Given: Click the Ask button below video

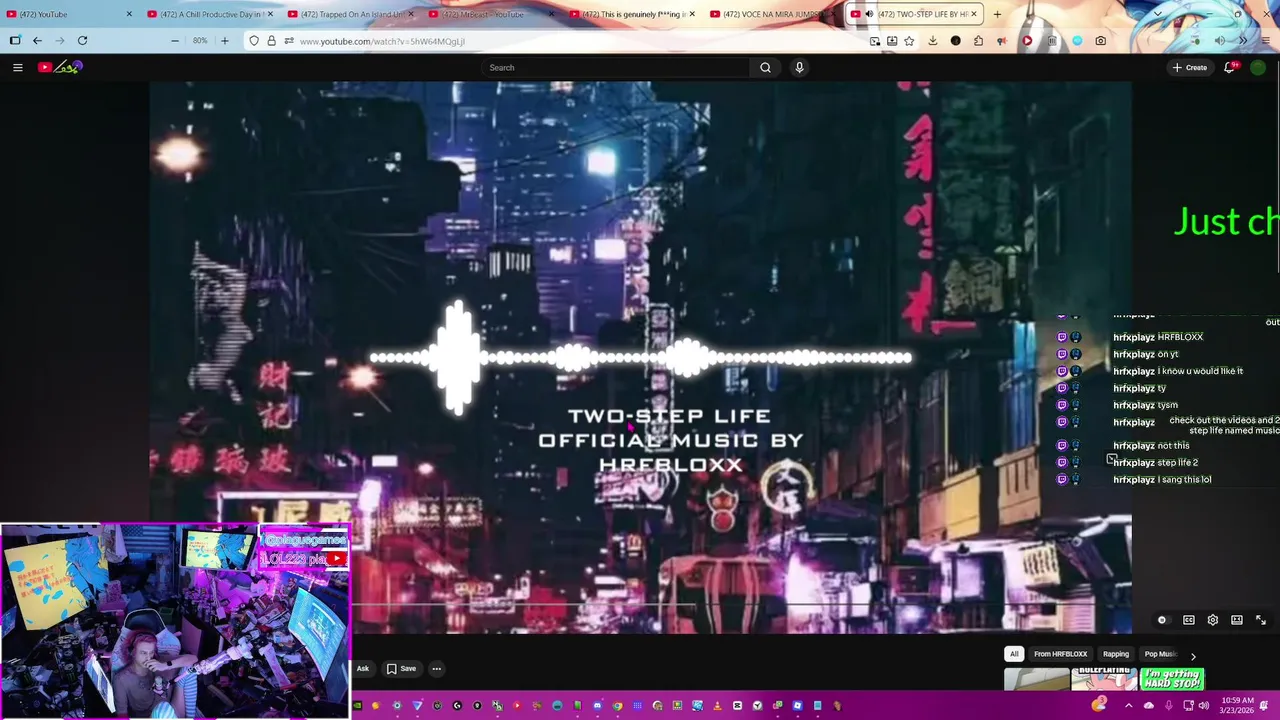Looking at the screenshot, I should 362,669.
